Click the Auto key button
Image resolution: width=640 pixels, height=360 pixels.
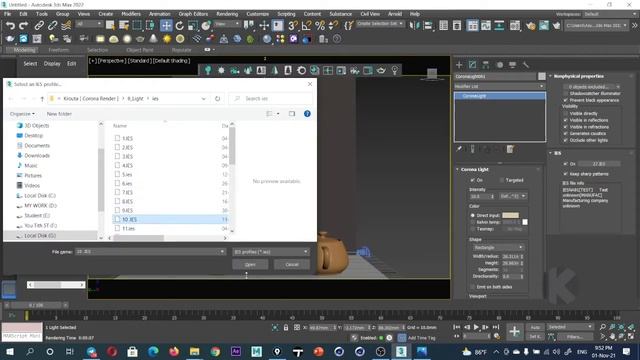click(x=535, y=327)
